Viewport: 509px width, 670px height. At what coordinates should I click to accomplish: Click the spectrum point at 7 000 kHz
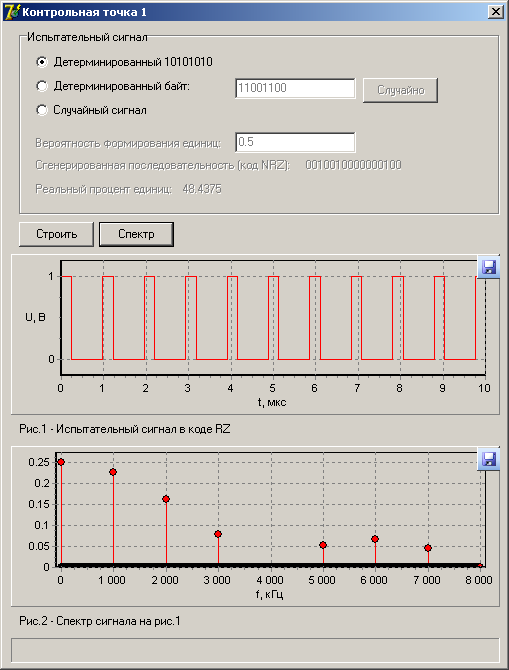[x=428, y=548]
